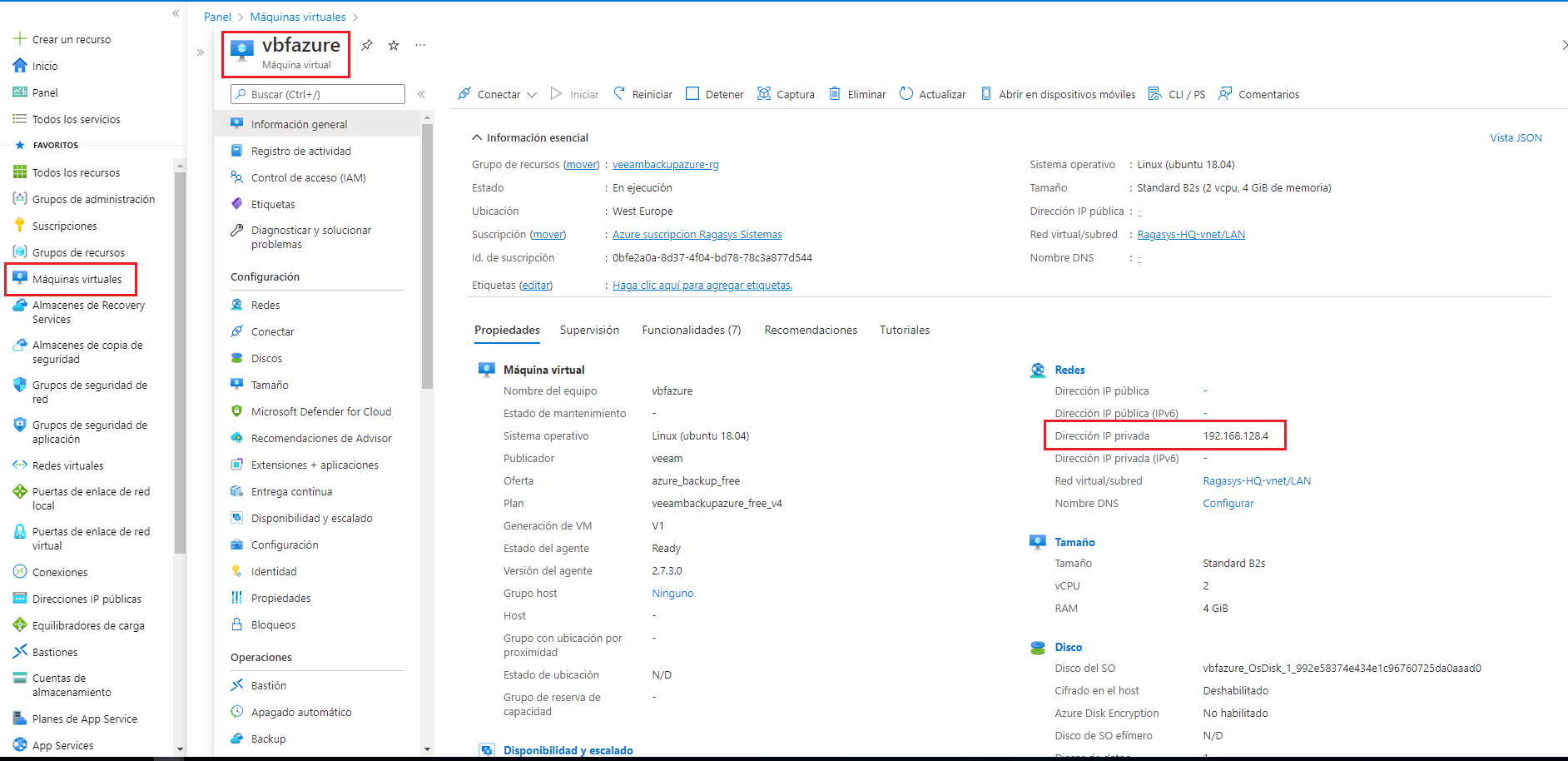The width and height of the screenshot is (1568, 761).
Task: Click the Bloqueos padlock icon
Action: point(237,624)
